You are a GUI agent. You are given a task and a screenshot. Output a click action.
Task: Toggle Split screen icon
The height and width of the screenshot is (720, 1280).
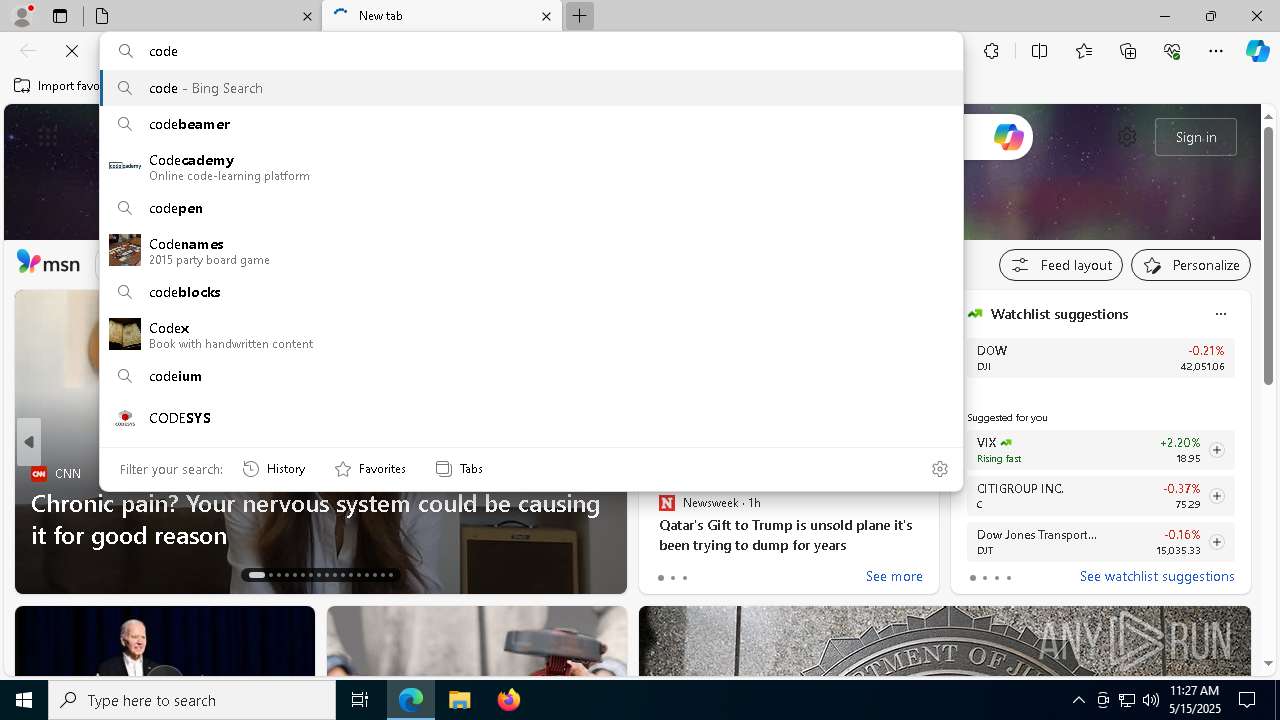(1039, 51)
